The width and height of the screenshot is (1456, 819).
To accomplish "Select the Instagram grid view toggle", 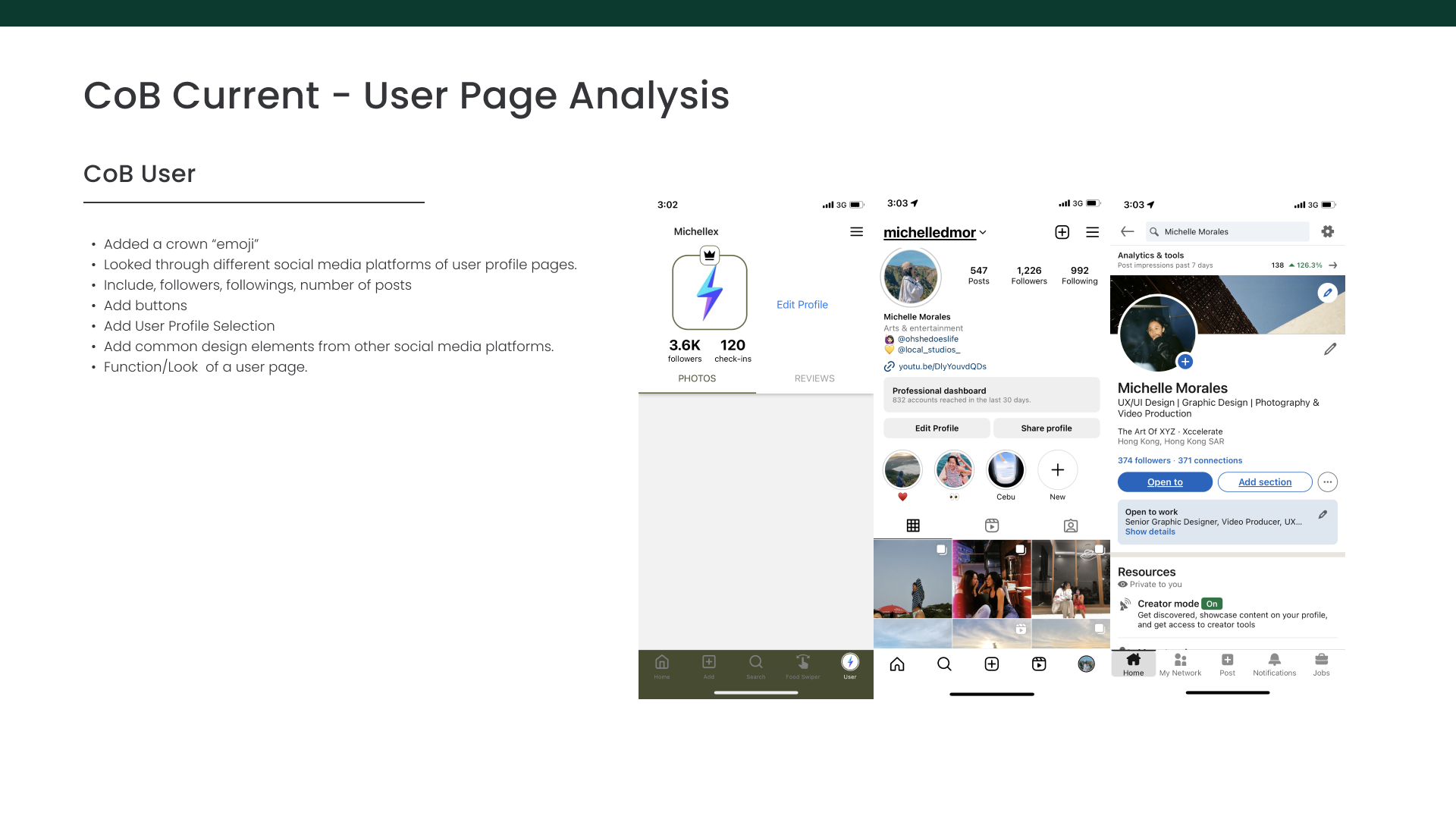I will 914,525.
